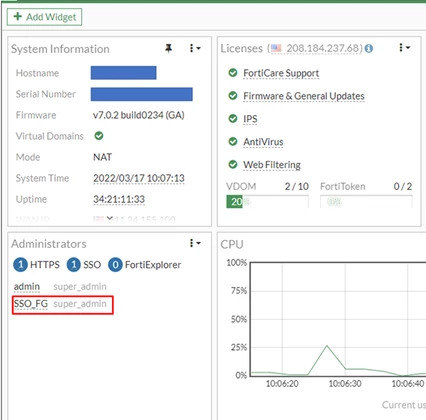This screenshot has width=426, height=420.
Task: Click the Firmware & General Updates check icon
Action: [x=233, y=96]
